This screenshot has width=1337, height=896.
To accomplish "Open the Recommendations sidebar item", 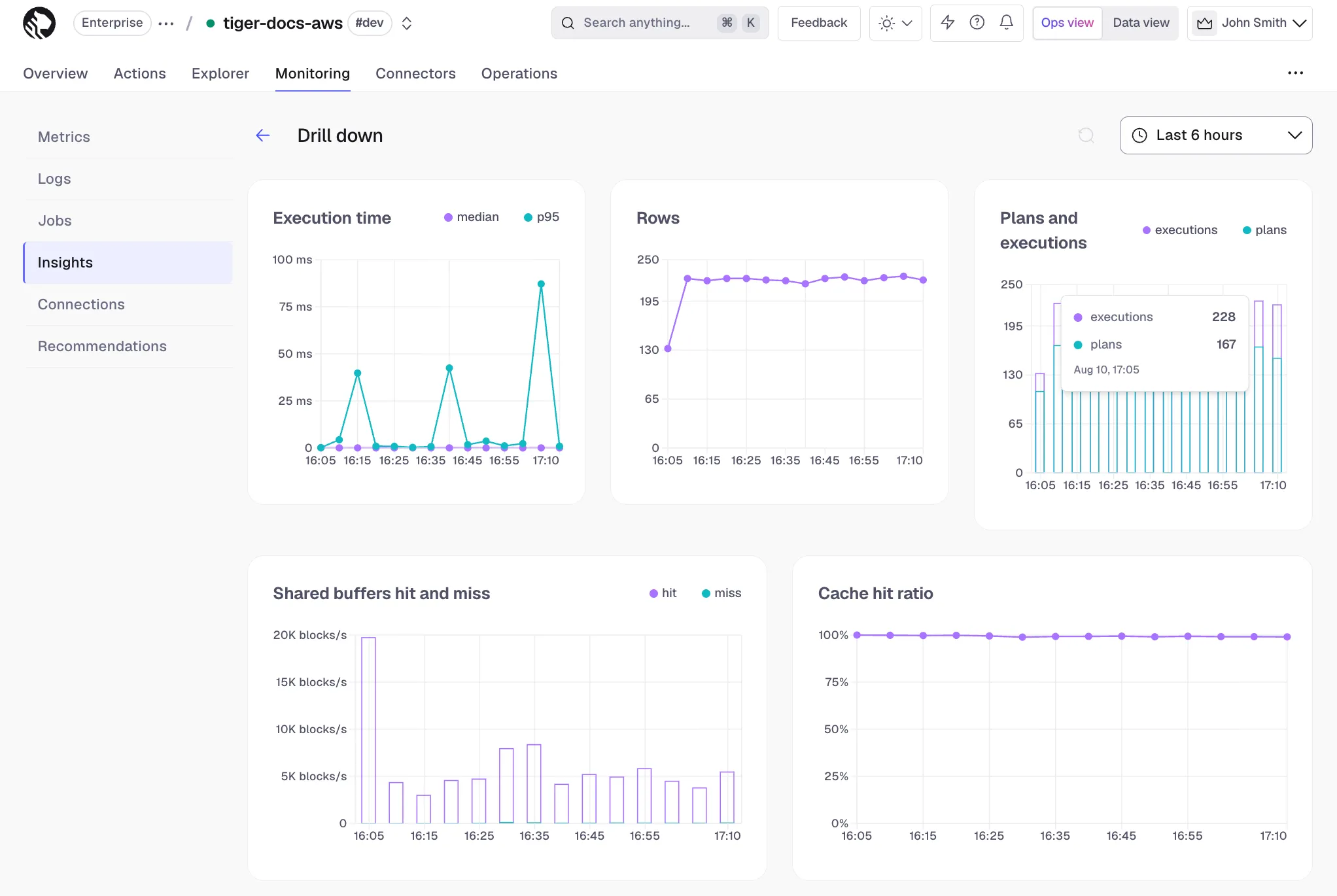I will point(102,346).
